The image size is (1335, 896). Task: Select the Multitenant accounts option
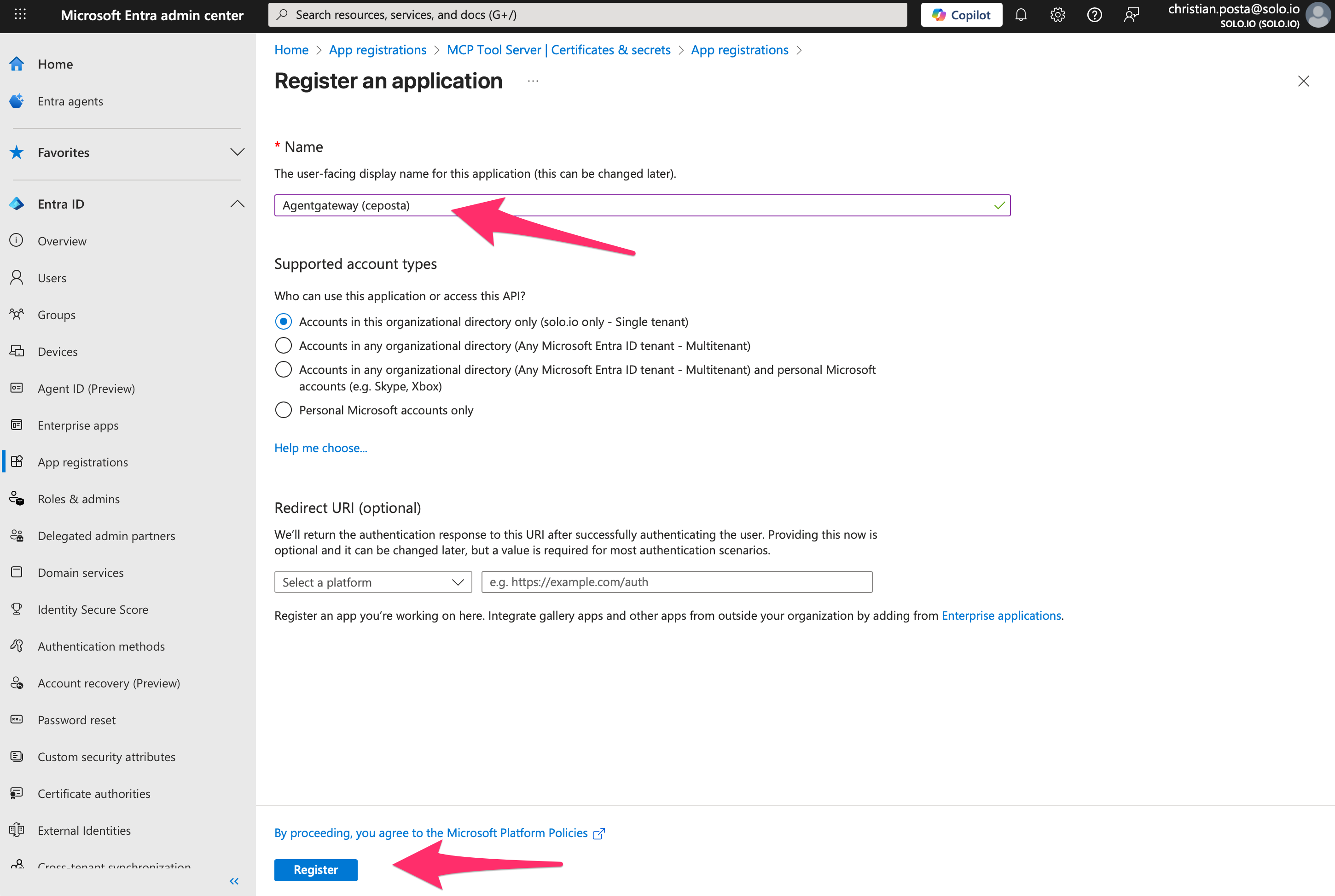pos(283,345)
